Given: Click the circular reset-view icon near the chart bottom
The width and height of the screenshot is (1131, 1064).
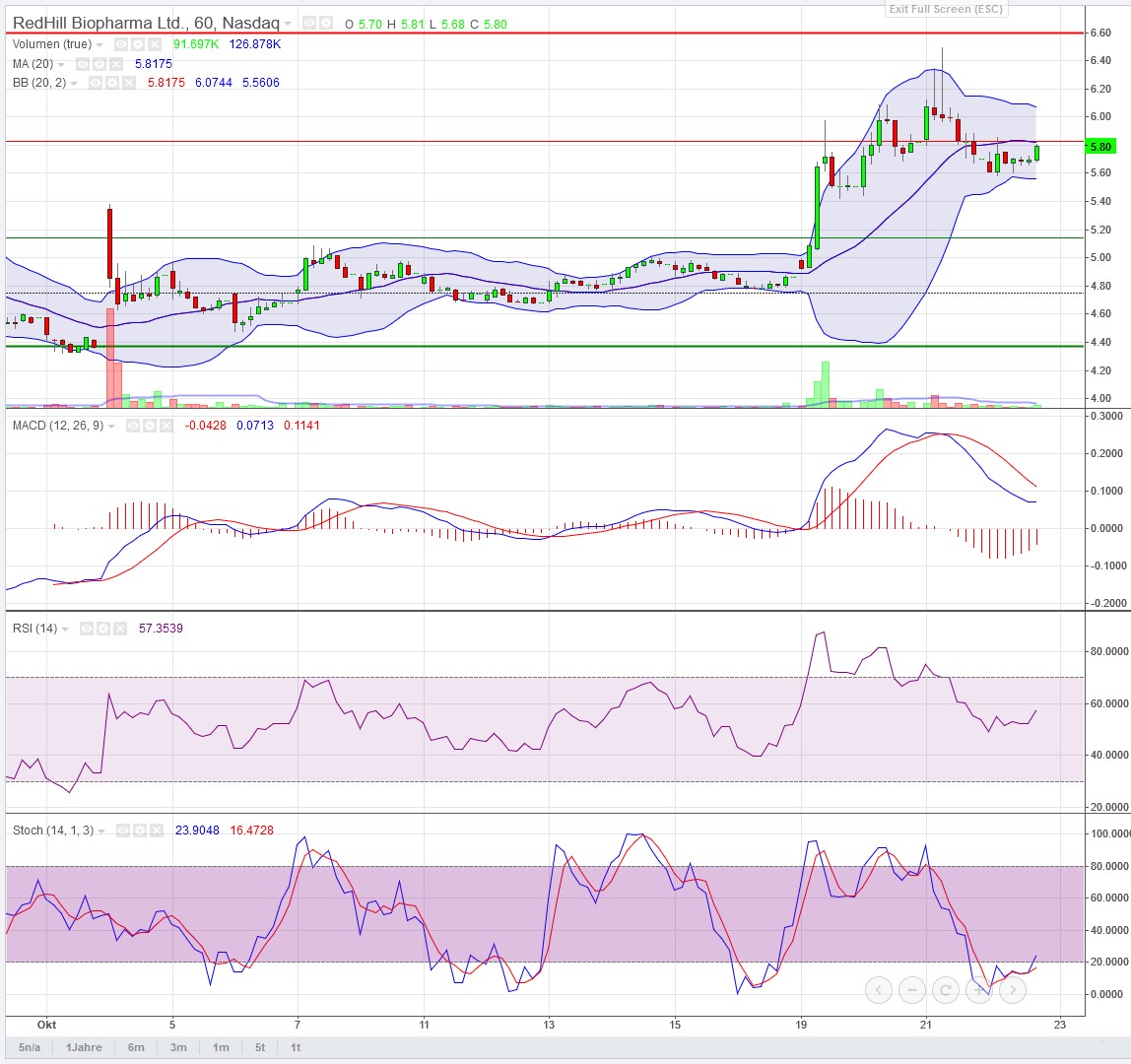Looking at the screenshot, I should point(945,989).
